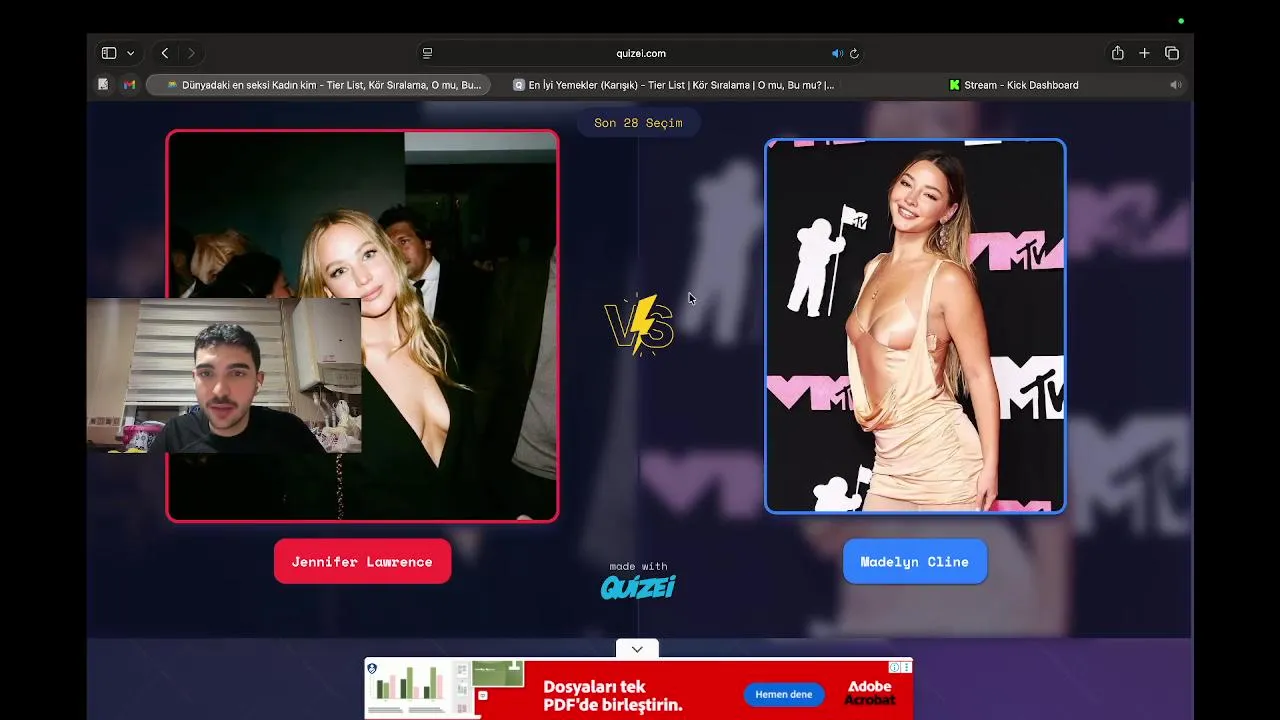Click the streamer webcam overlay
1280x720 pixels.
tap(224, 375)
